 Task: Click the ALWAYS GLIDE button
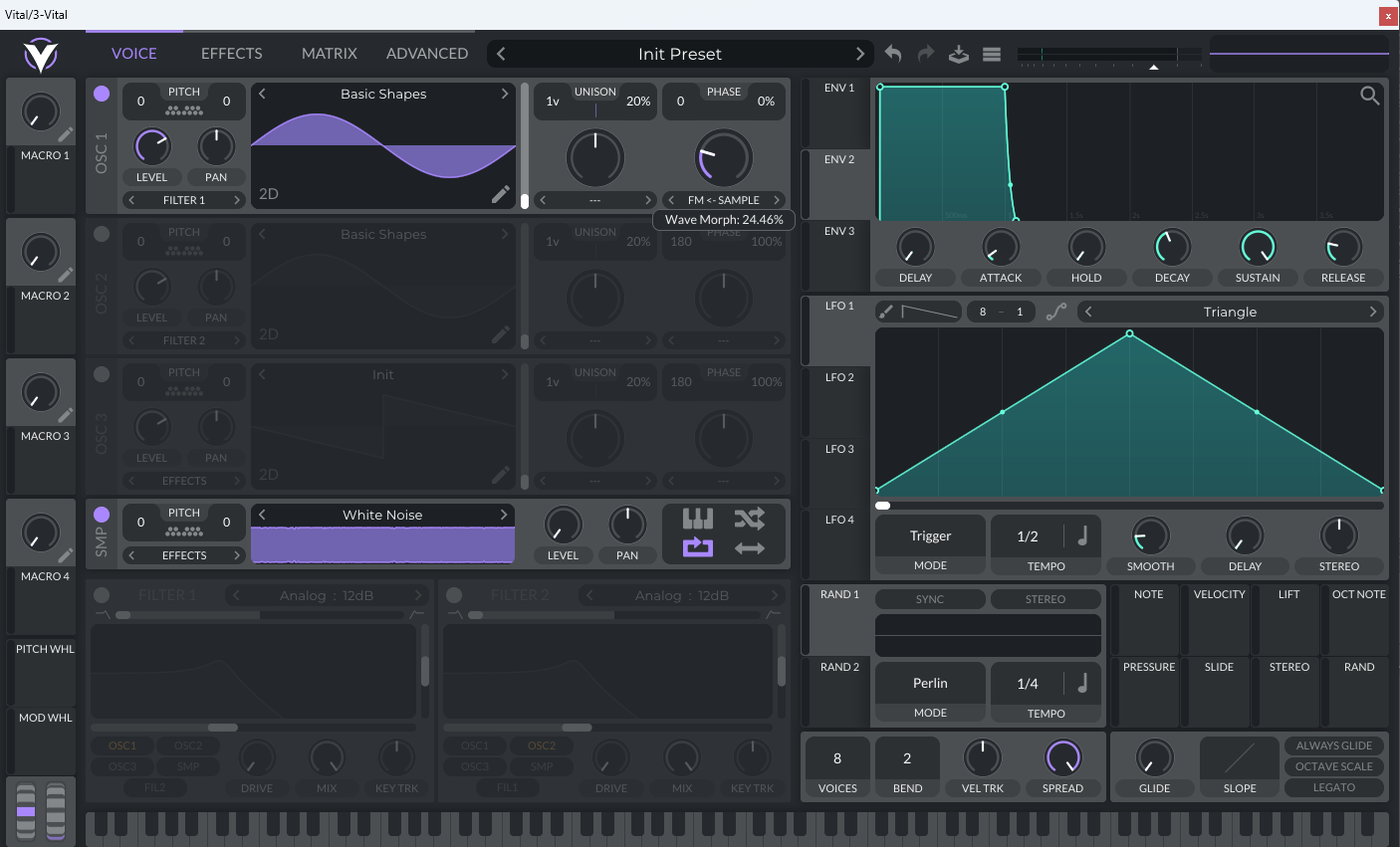point(1333,745)
